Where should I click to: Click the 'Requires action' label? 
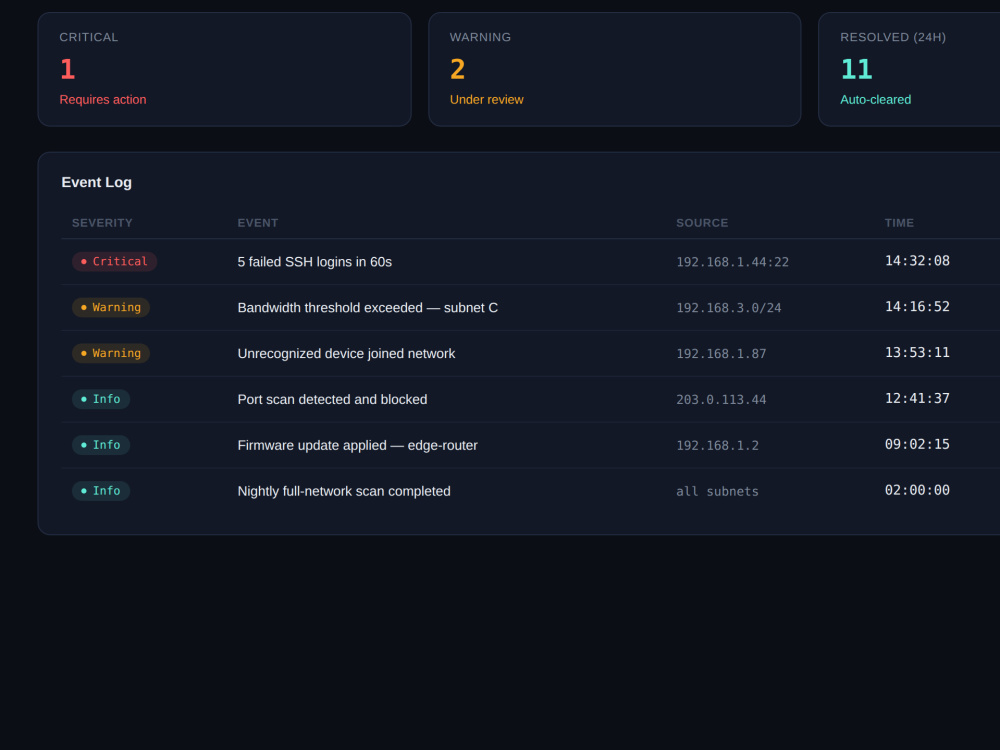coord(103,100)
